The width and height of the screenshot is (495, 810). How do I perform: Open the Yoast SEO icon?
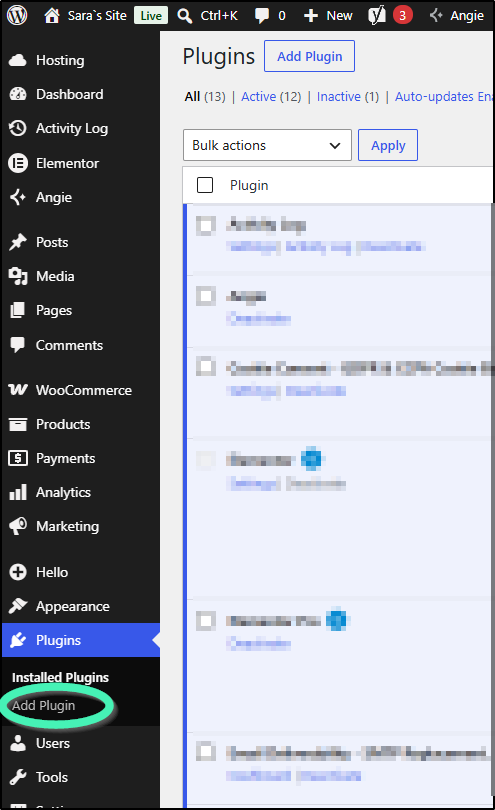(377, 16)
